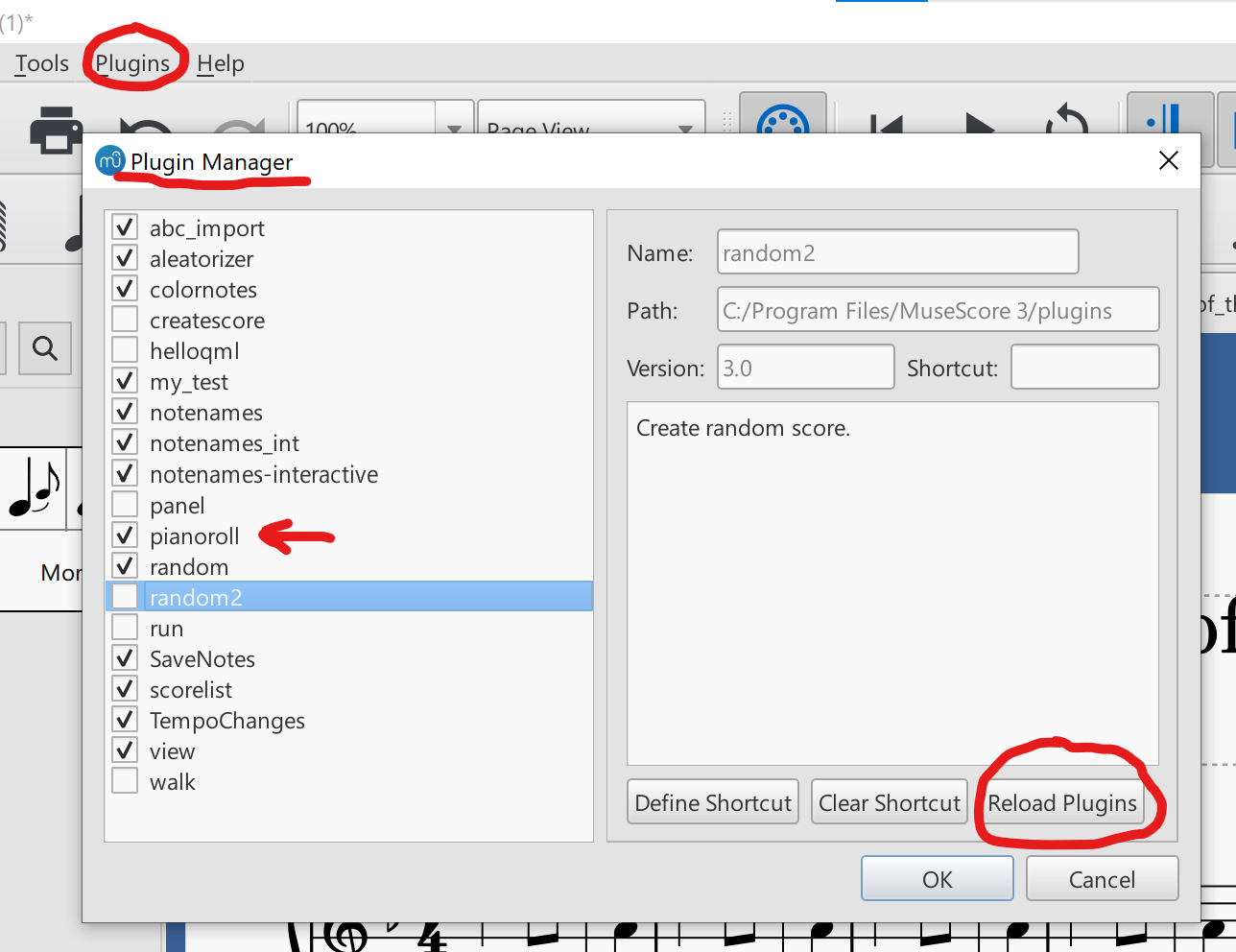Viewport: 1236px width, 952px height.
Task: Select the TempoChanges plugin row
Action: pos(349,721)
